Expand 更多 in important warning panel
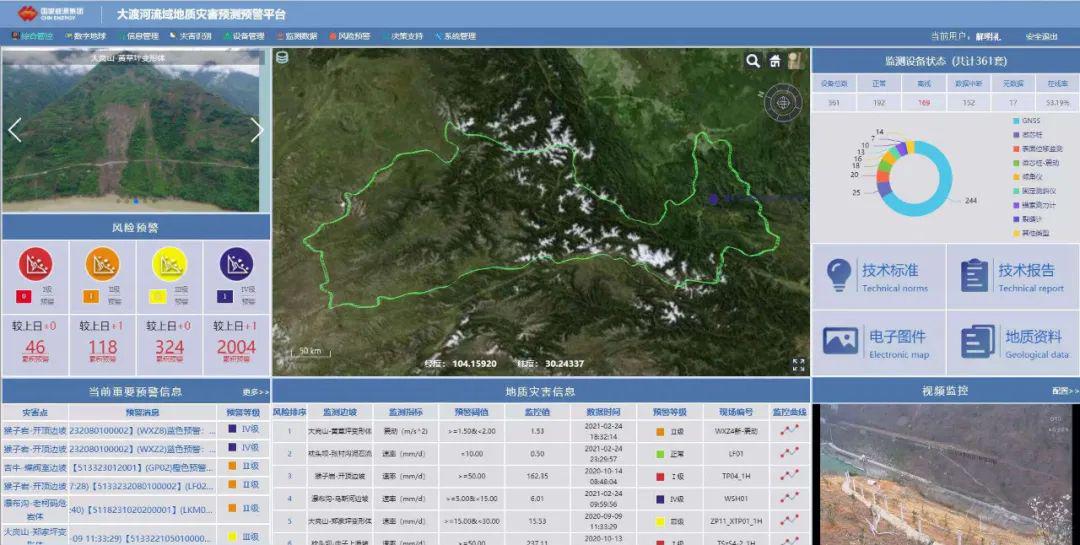 pyautogui.click(x=255, y=392)
